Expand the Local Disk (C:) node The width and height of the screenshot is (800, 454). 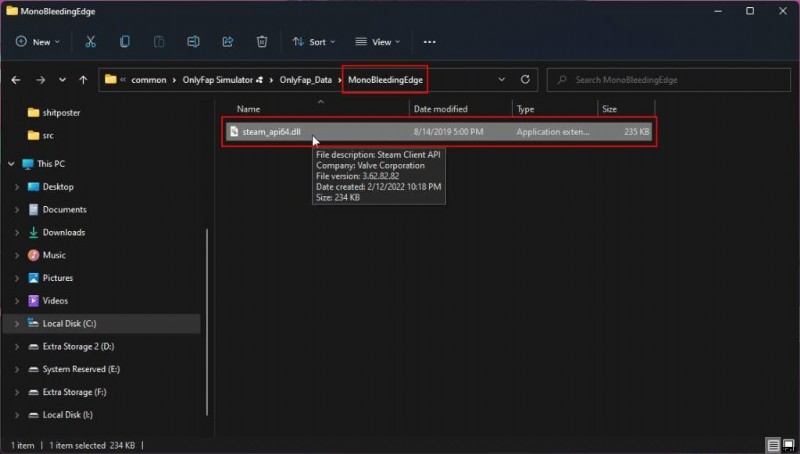17,324
